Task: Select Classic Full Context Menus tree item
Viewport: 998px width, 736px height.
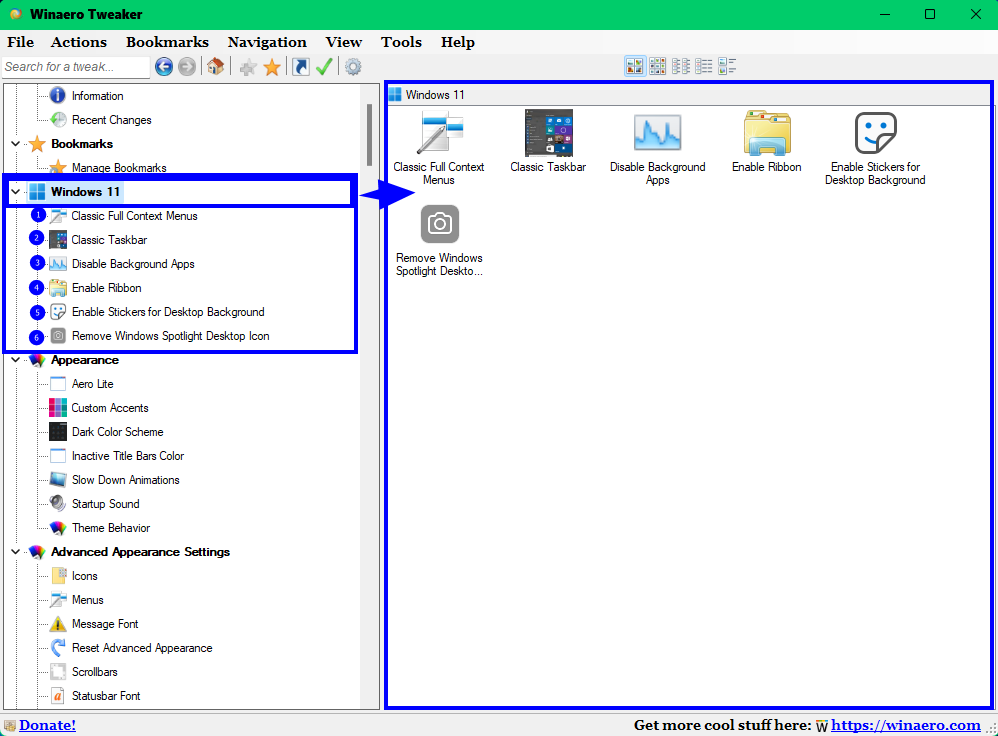Action: (134, 216)
